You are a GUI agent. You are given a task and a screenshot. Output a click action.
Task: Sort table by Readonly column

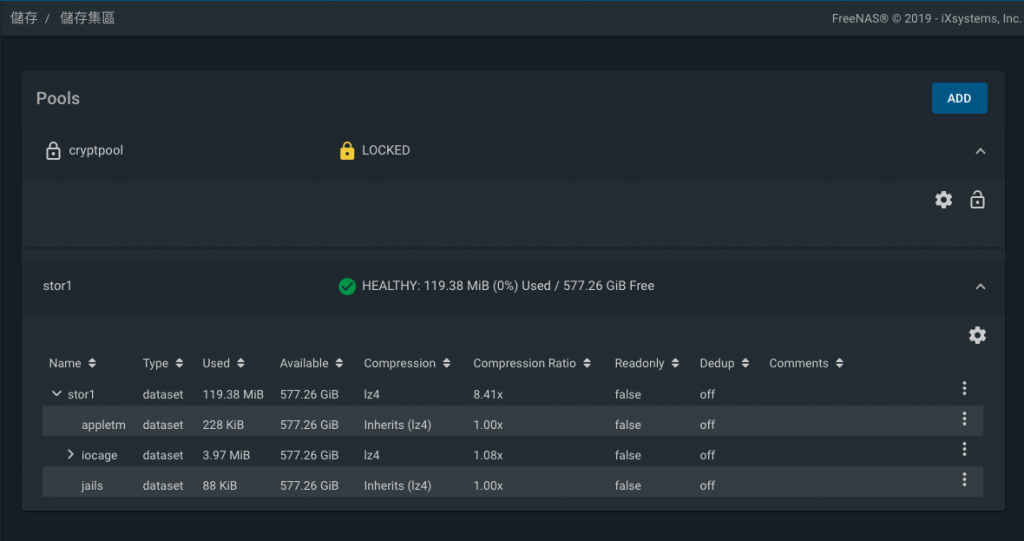[x=647, y=363]
